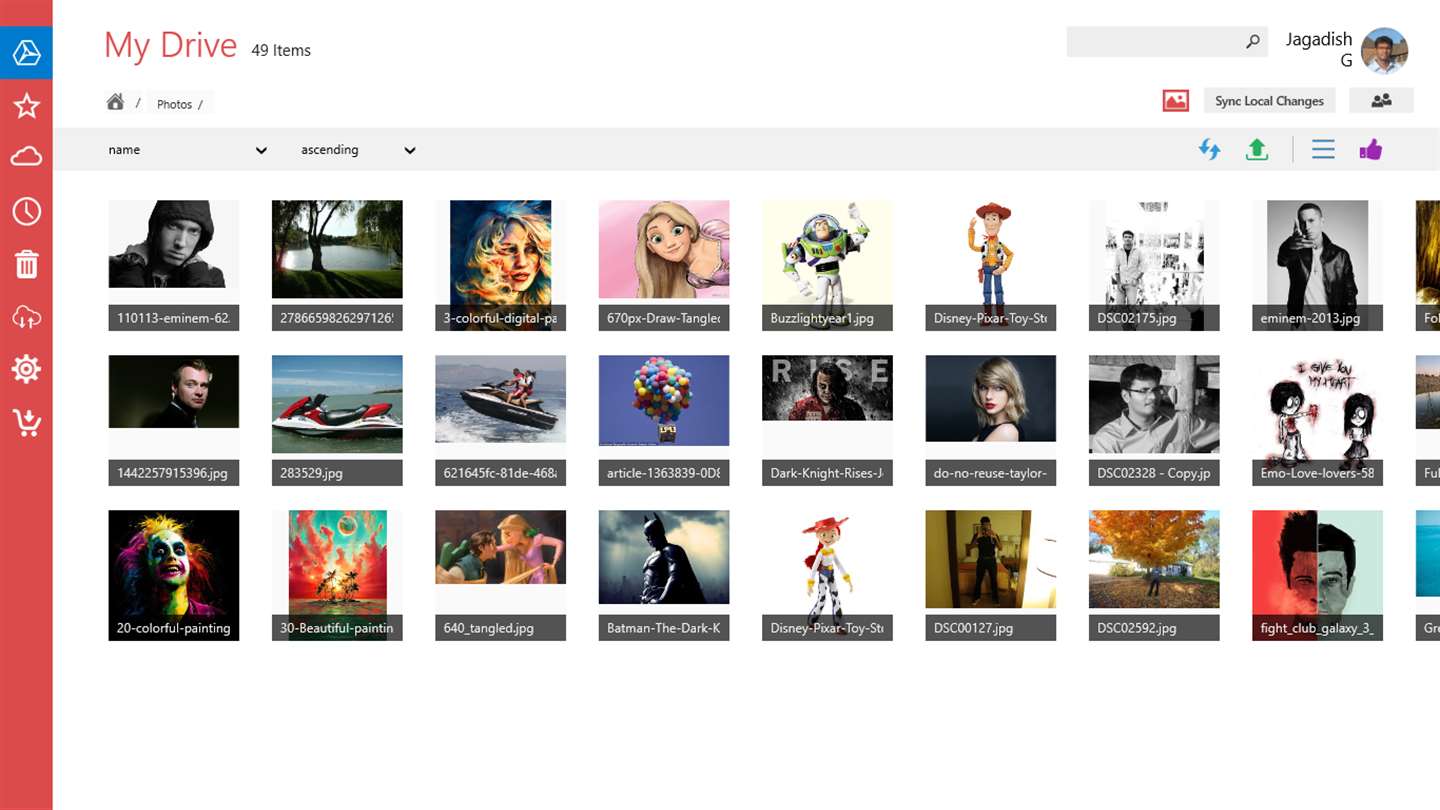Click the My Drive title
Screen dimensions: 1440x810
[x=170, y=46]
